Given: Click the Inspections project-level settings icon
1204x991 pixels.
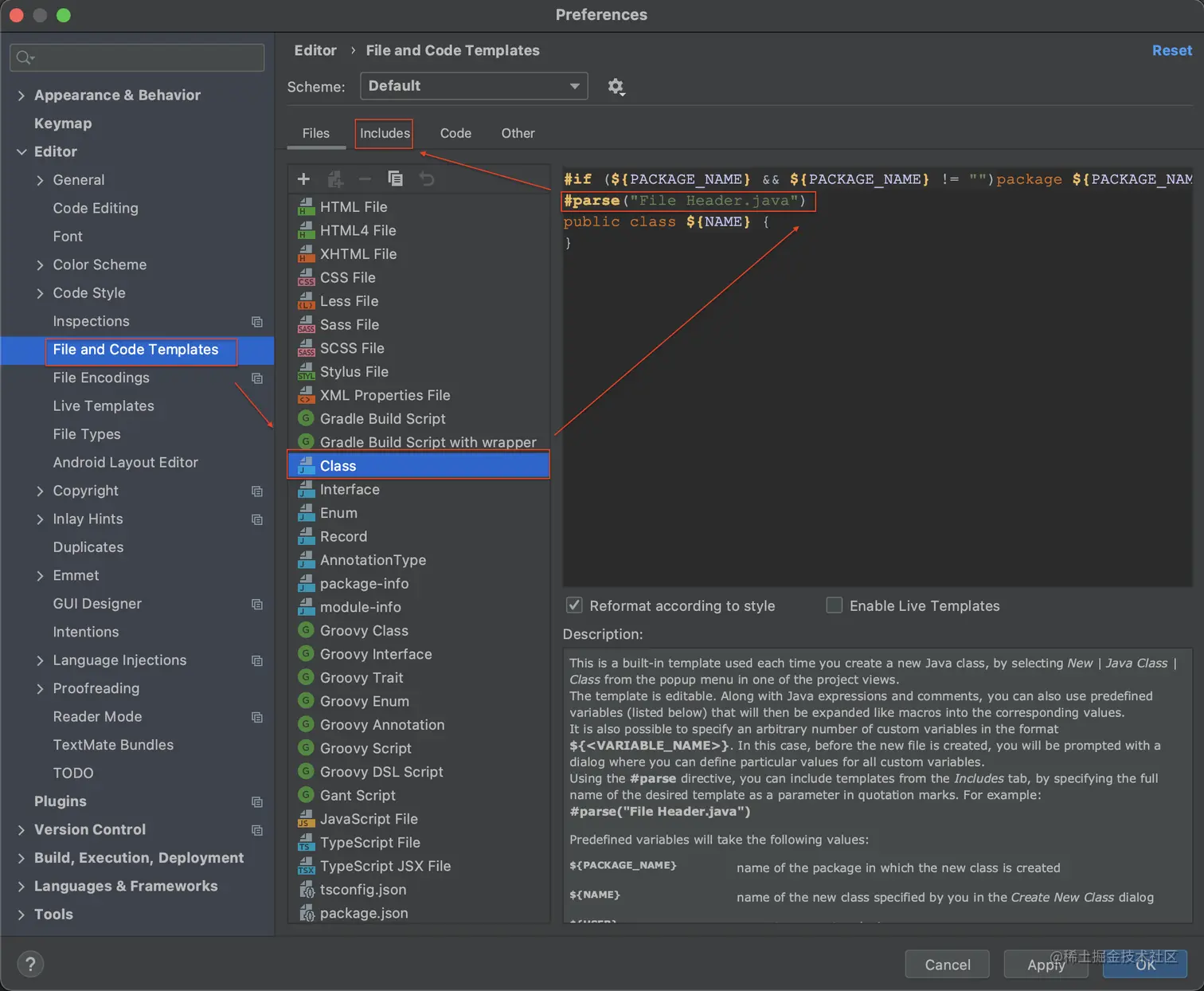Looking at the screenshot, I should coord(257,322).
